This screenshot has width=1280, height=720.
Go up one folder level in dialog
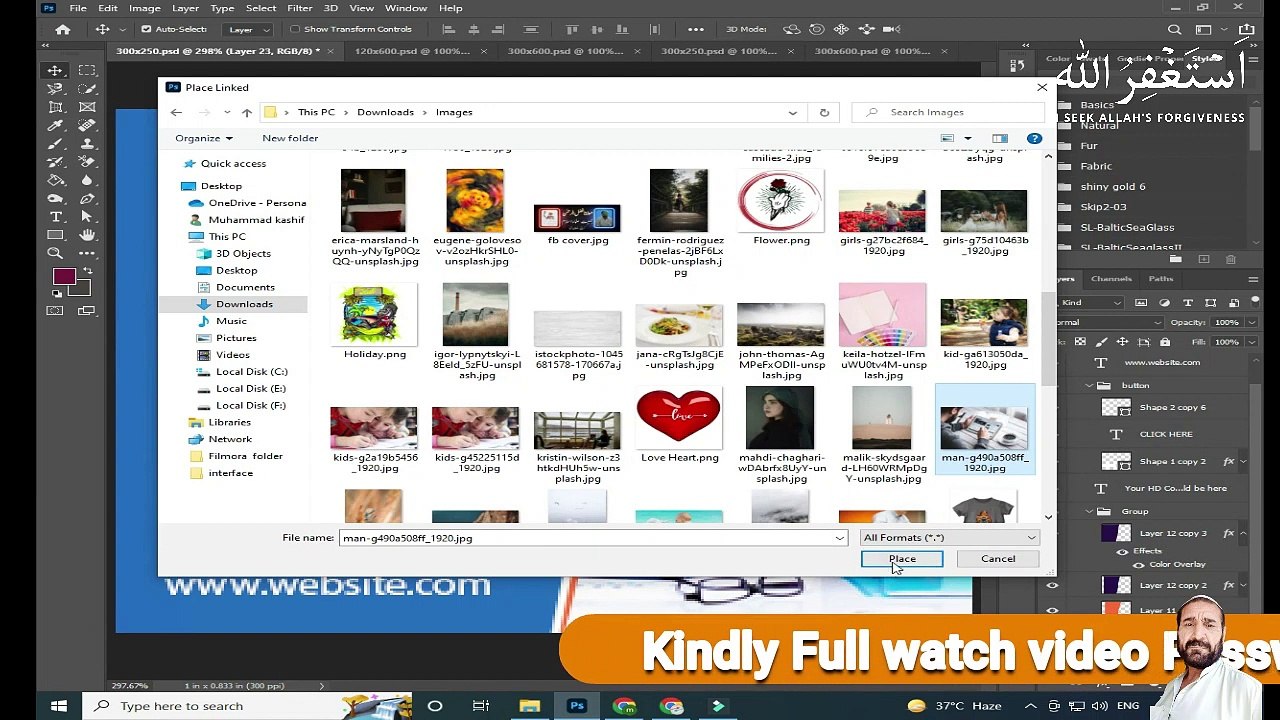pos(247,112)
